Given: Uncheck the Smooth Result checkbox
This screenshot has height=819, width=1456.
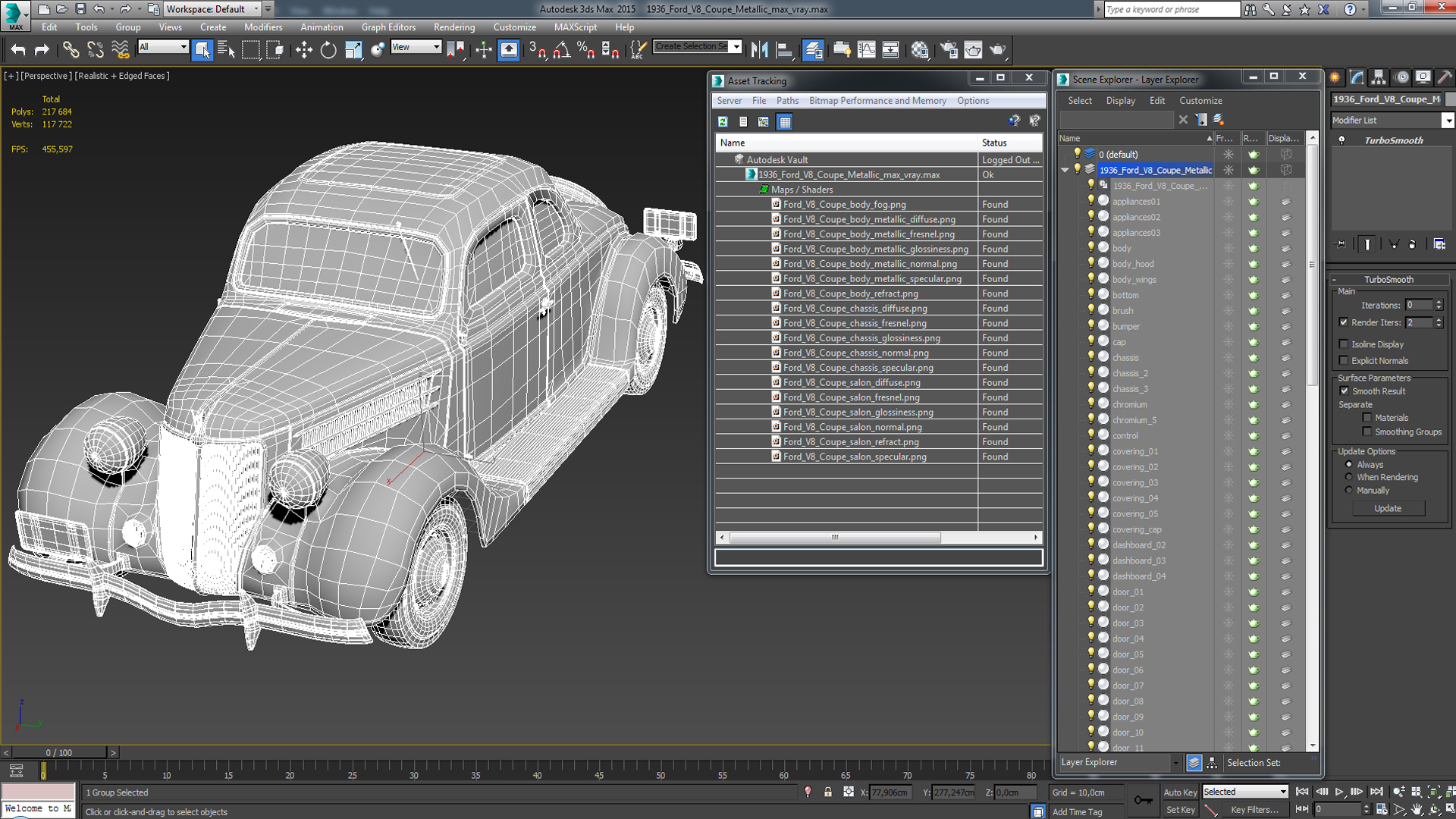Looking at the screenshot, I should 1345,391.
